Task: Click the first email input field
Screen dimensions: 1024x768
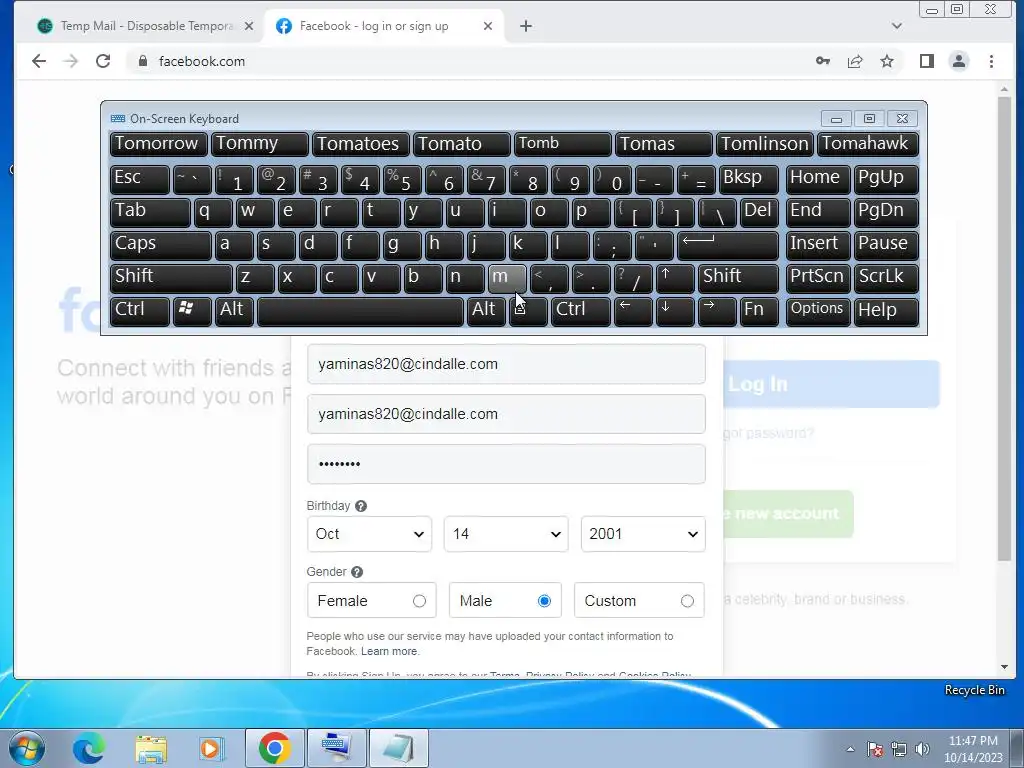Action: (506, 364)
